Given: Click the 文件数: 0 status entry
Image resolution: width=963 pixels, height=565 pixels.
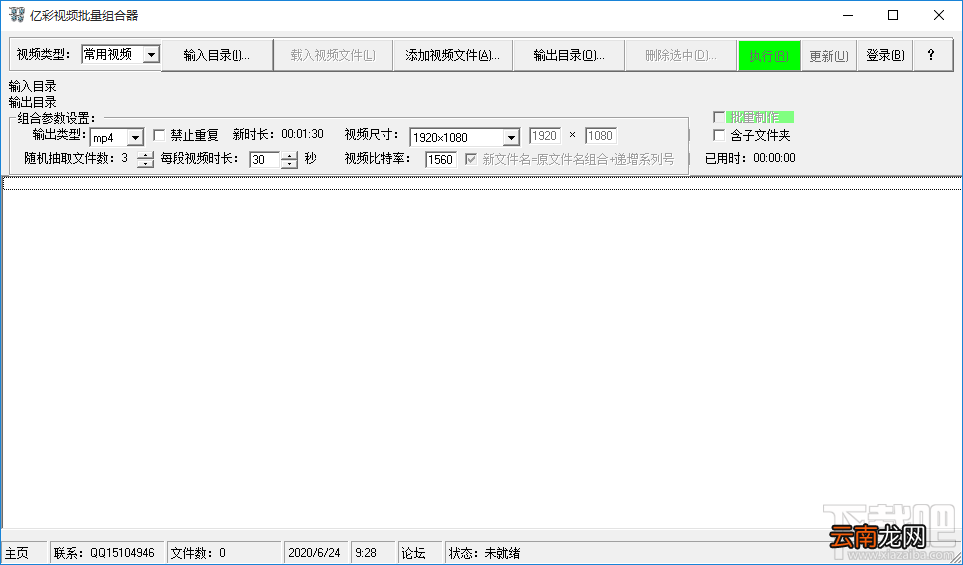Looking at the screenshot, I should tap(224, 553).
